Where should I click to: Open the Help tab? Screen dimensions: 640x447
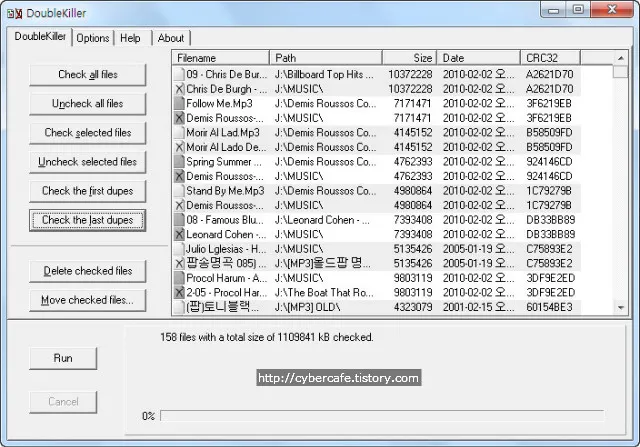point(131,38)
